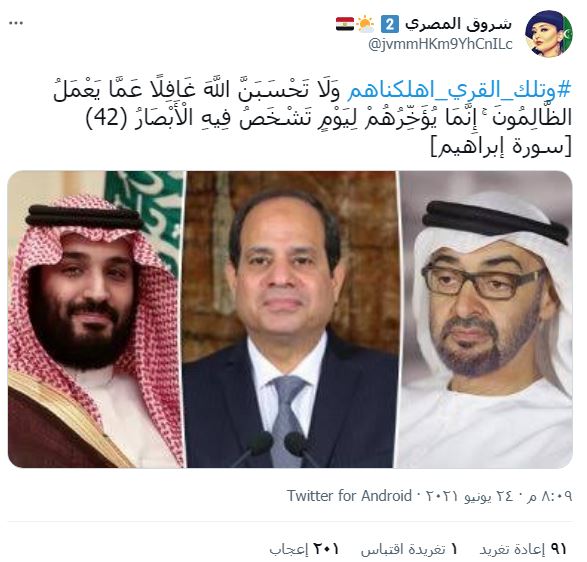Open the three-dot more options menu
The width and height of the screenshot is (587, 562).
[16, 23]
